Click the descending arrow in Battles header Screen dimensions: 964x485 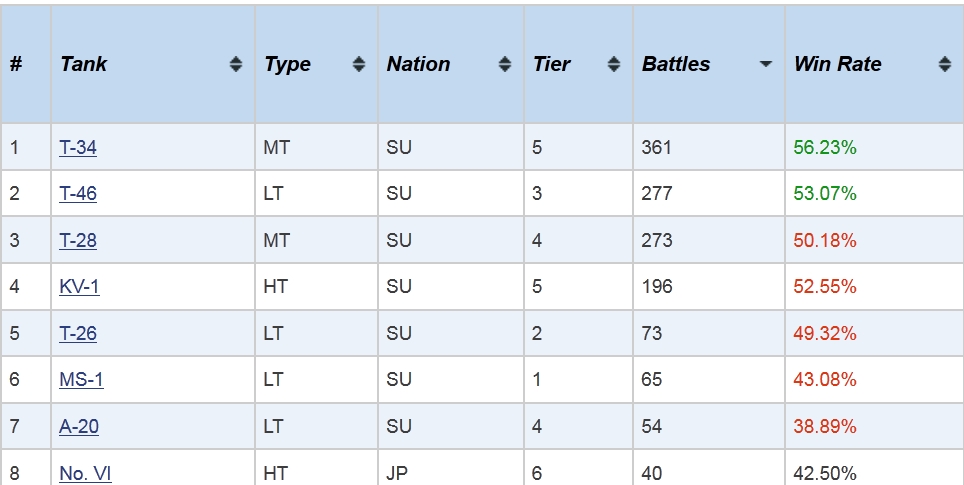pyautogui.click(x=766, y=64)
